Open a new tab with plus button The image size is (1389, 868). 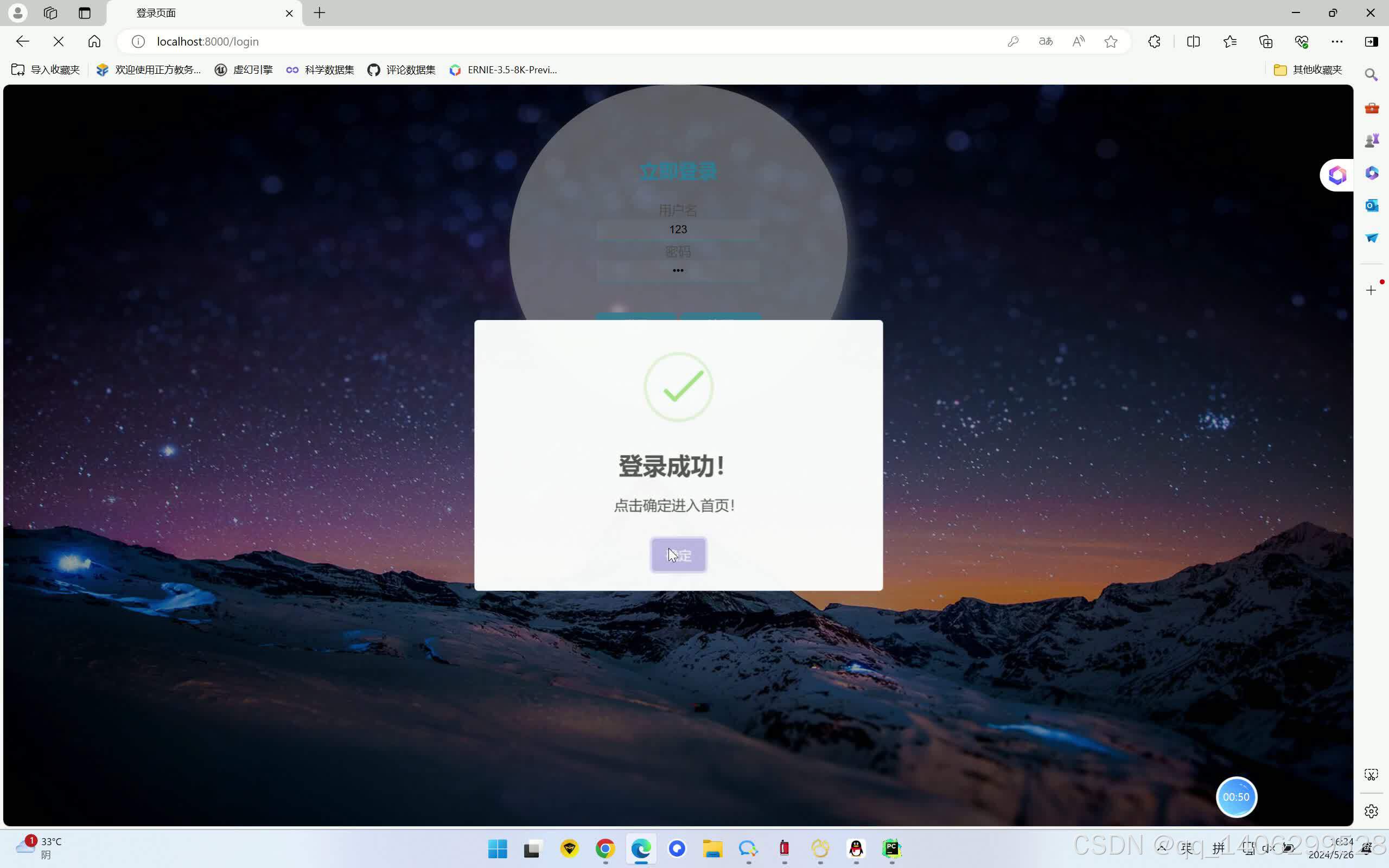(x=320, y=12)
